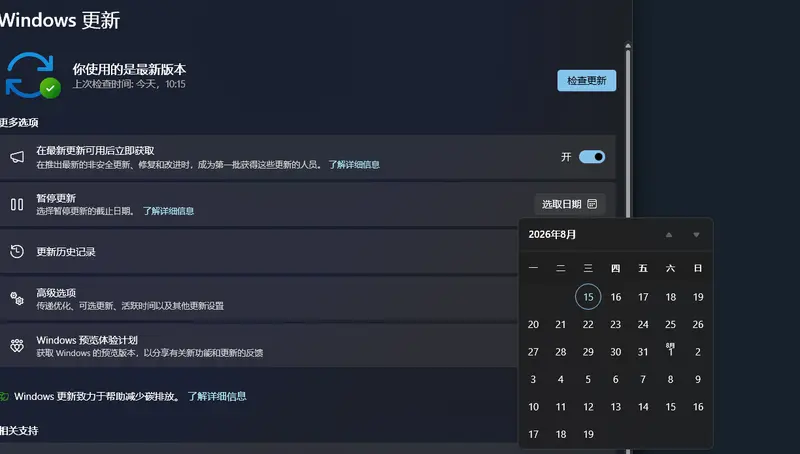Open 了解详细信息 link about carbon emissions
The height and width of the screenshot is (454, 800).
(x=217, y=396)
